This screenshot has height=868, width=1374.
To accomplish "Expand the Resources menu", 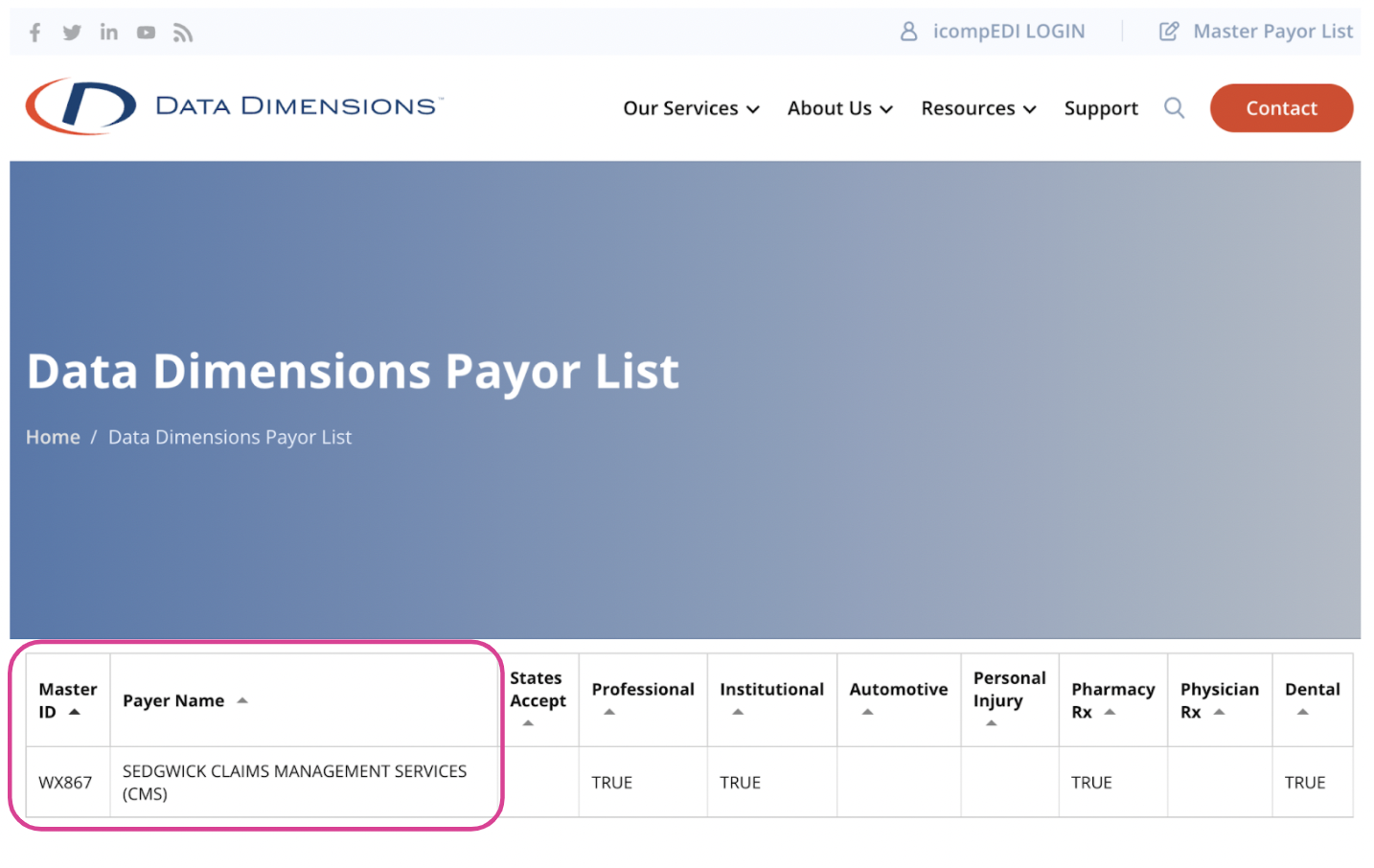I will 978,108.
